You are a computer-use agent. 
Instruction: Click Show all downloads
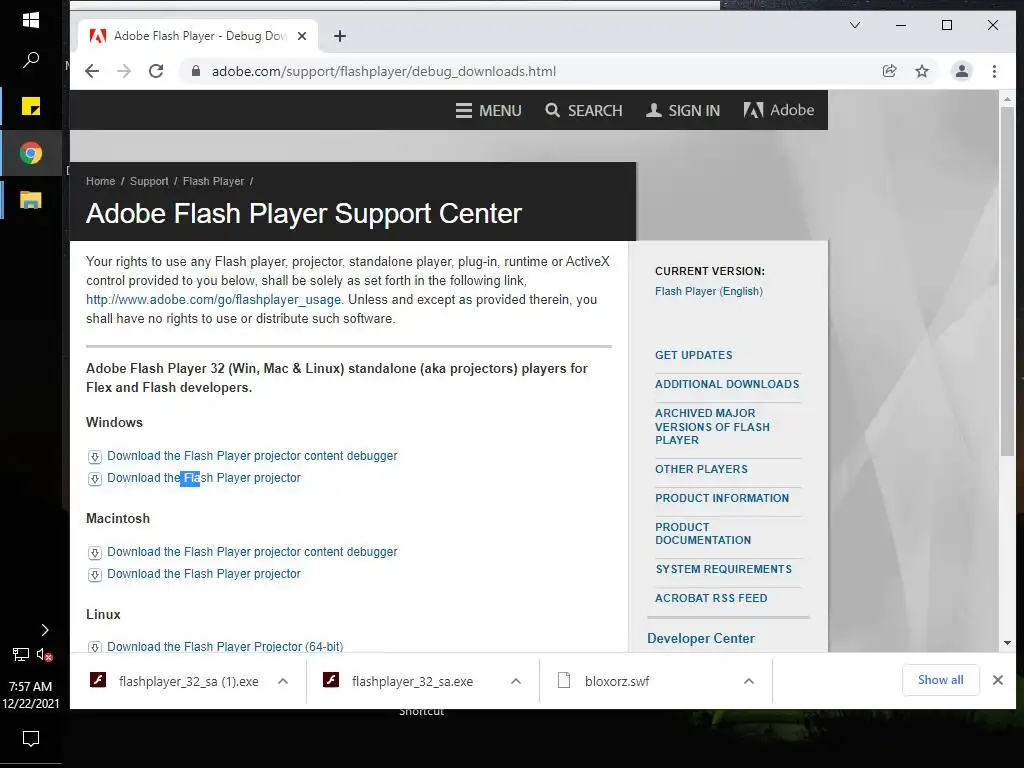coord(940,680)
